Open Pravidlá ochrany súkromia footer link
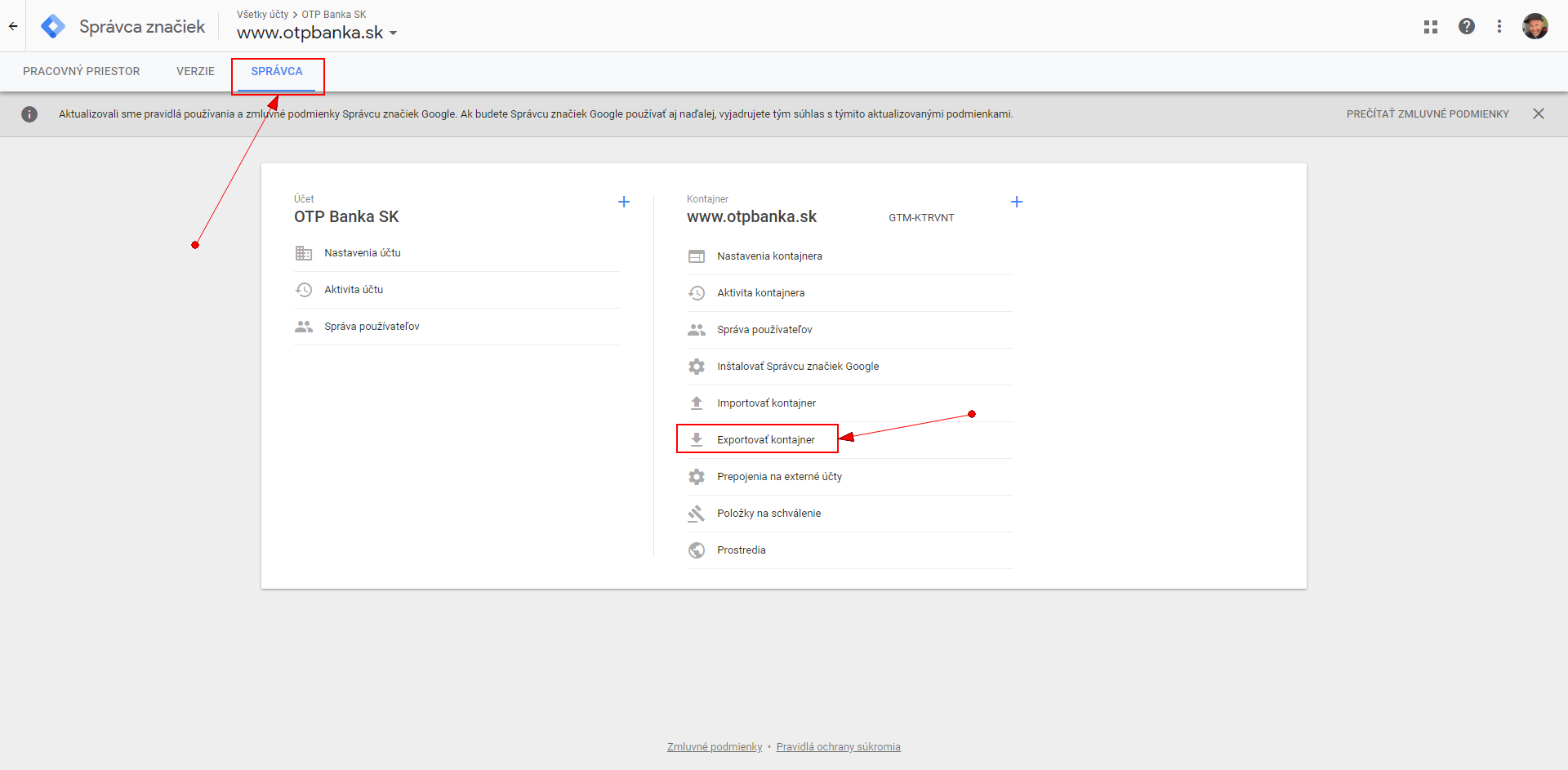Screen dimensions: 1568x770 [838, 747]
